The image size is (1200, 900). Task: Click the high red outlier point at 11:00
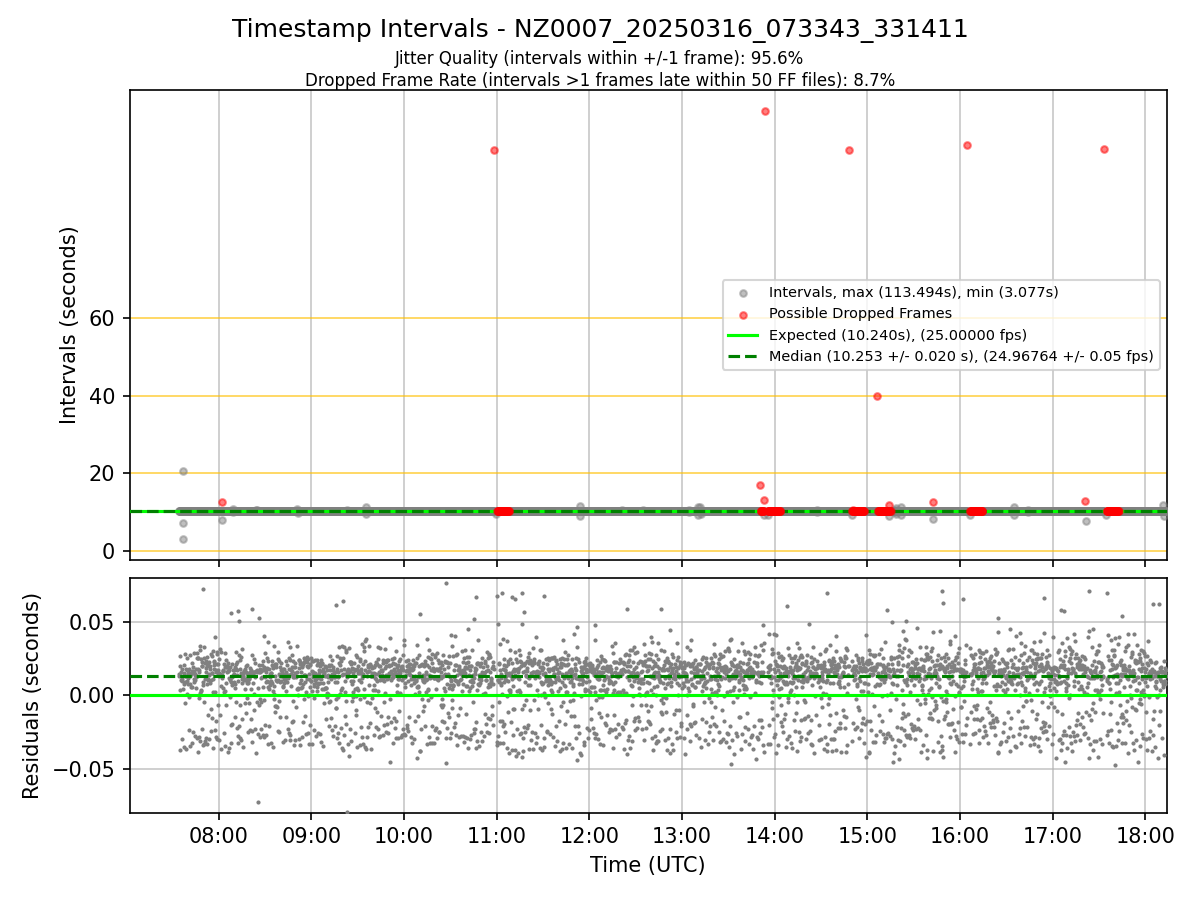click(494, 150)
